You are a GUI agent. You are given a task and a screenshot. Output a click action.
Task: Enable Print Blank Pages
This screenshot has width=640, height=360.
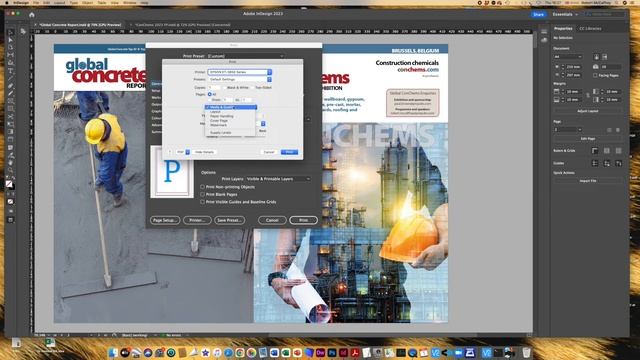(202, 194)
